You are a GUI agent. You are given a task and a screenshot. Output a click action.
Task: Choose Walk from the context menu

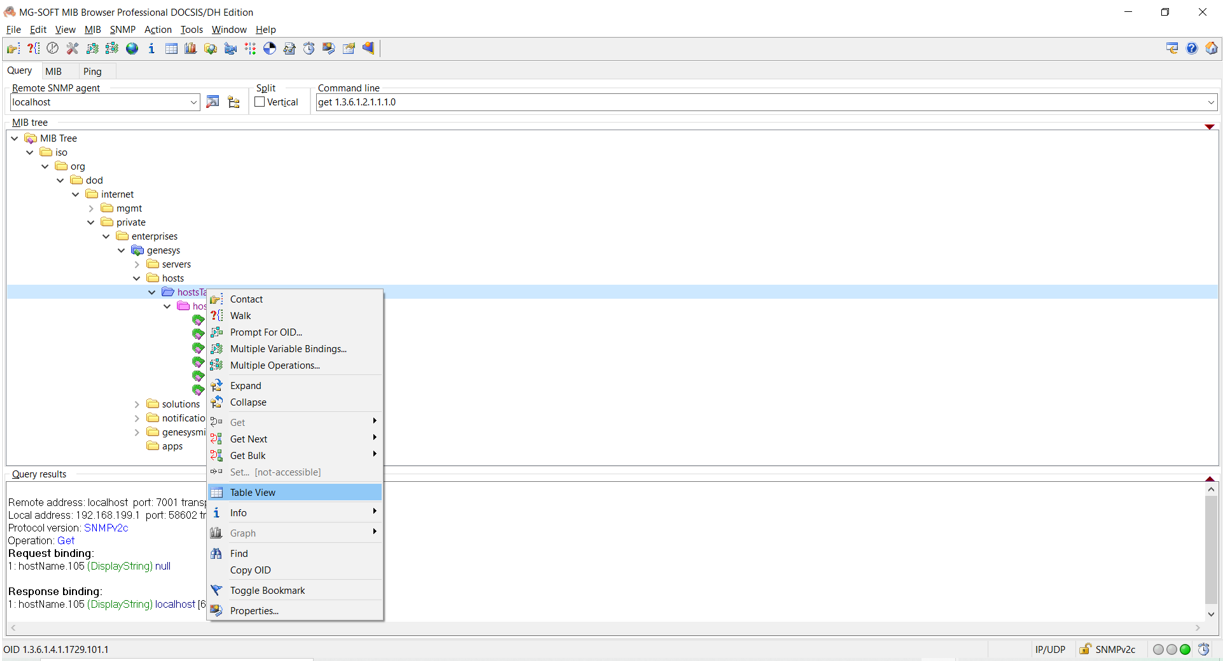click(x=240, y=316)
